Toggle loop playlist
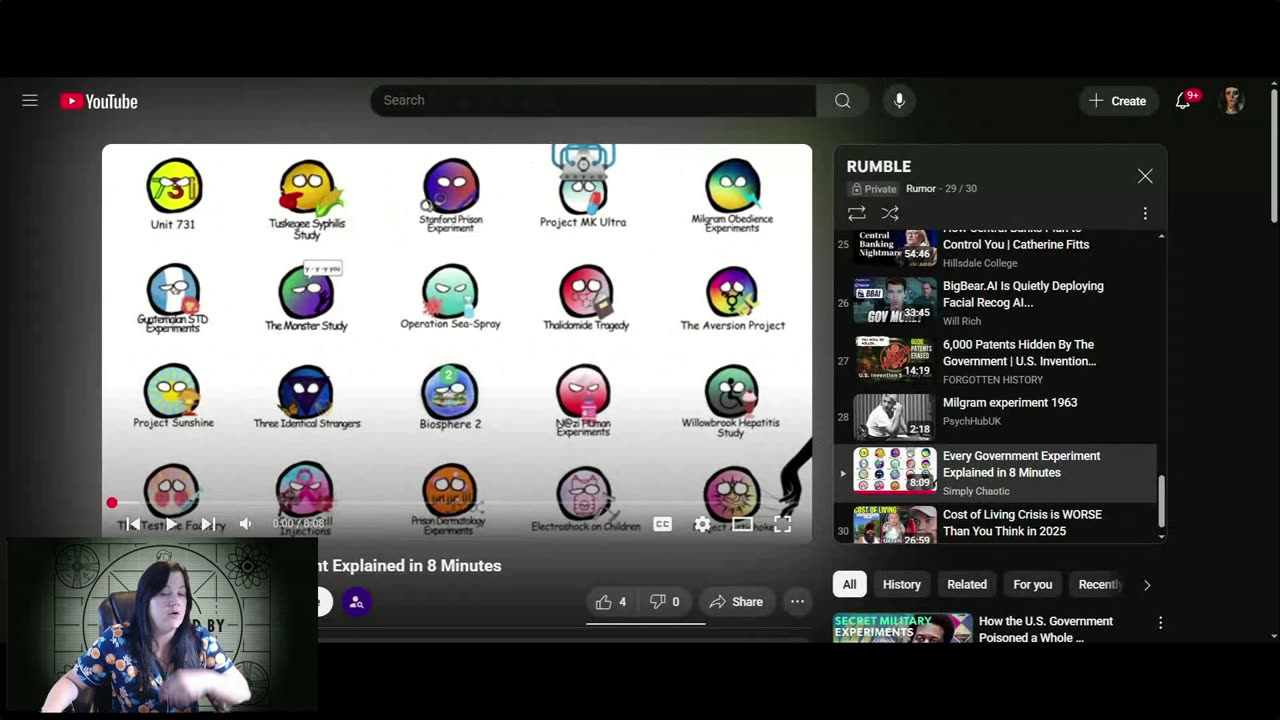The height and width of the screenshot is (720, 1280). tap(857, 213)
